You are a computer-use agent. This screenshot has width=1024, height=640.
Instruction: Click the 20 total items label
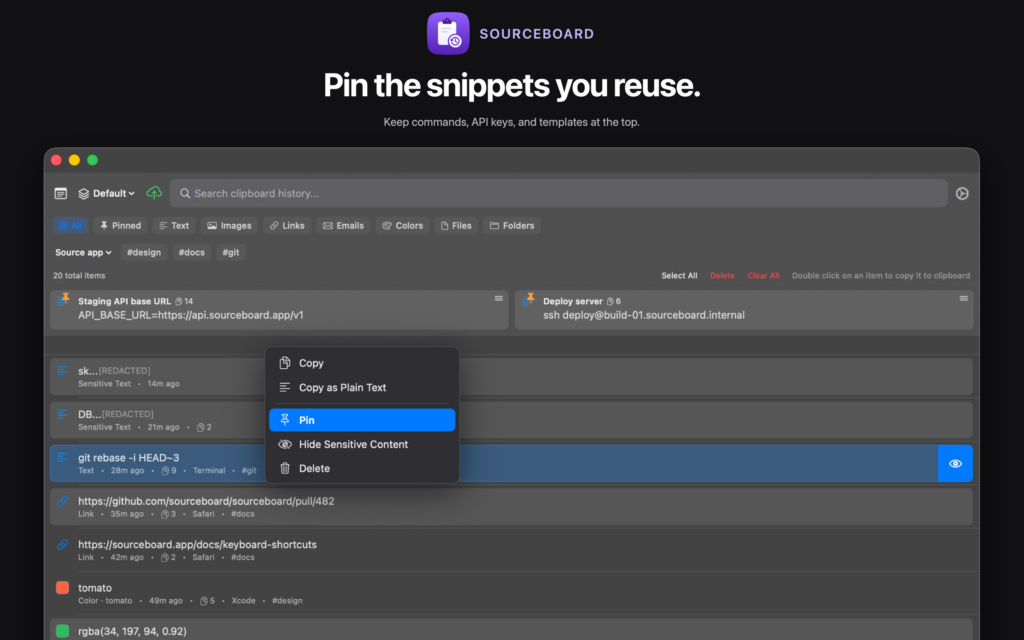coord(79,276)
